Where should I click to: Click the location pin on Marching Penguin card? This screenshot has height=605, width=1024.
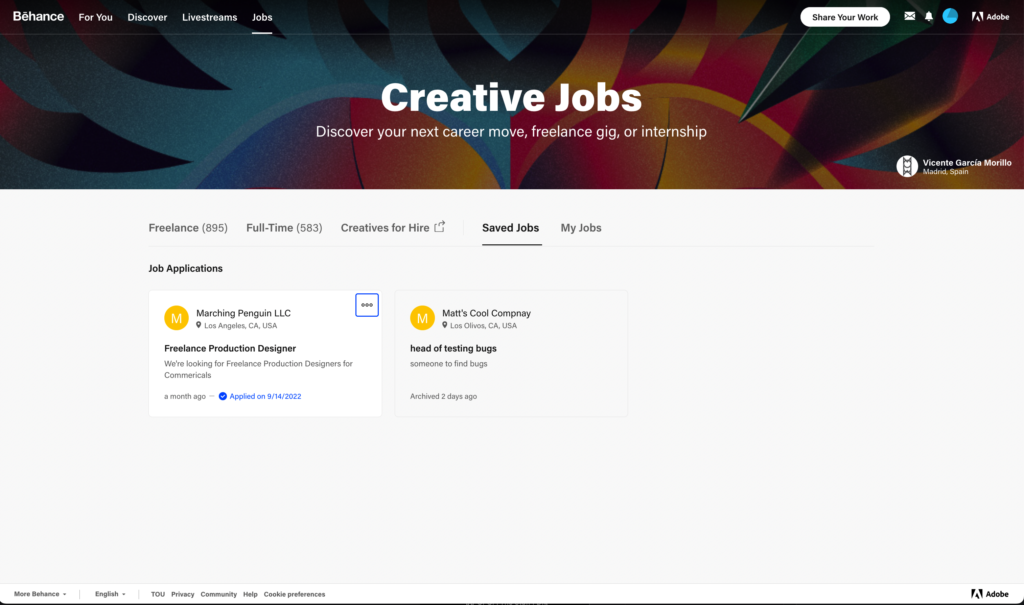(x=200, y=325)
